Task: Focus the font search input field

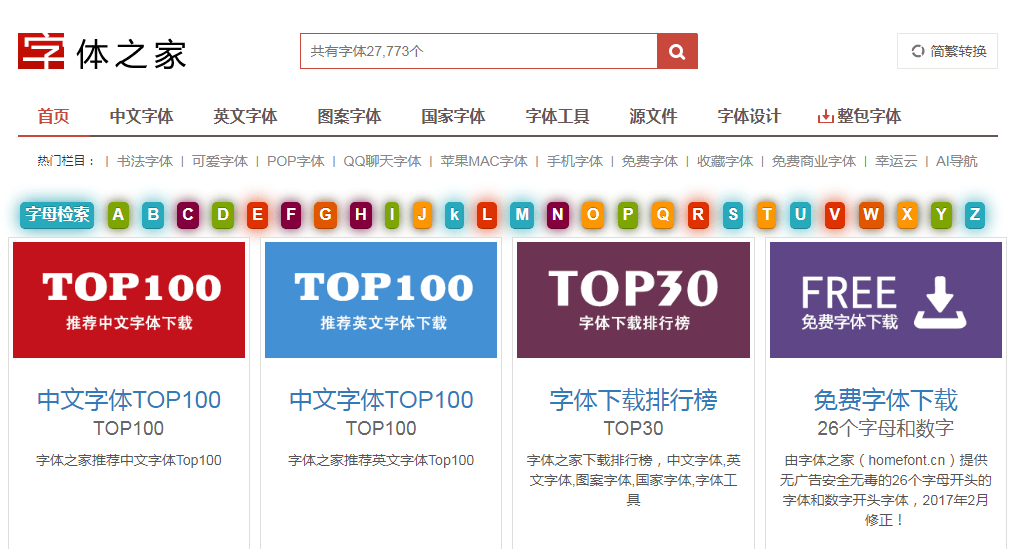Action: point(478,51)
